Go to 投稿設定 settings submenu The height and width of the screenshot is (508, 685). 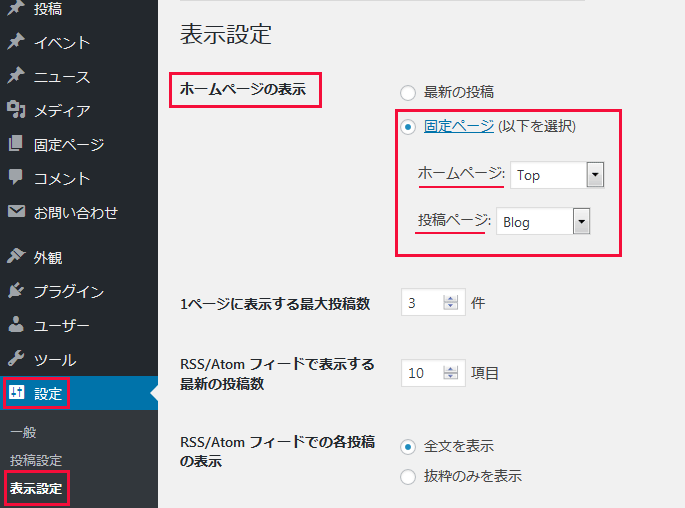[x=36, y=460]
